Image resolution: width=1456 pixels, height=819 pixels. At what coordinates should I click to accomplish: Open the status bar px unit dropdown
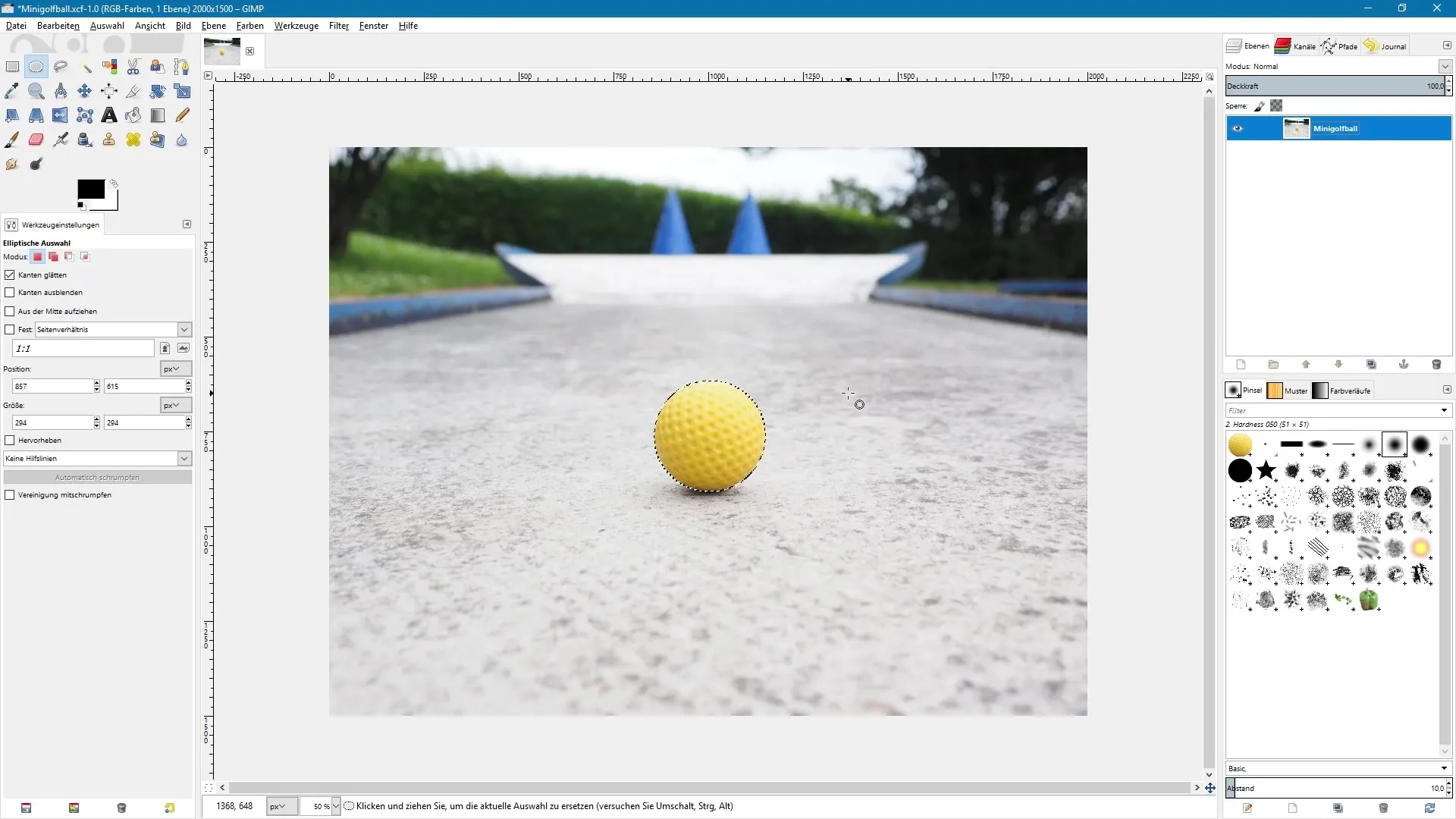(282, 806)
